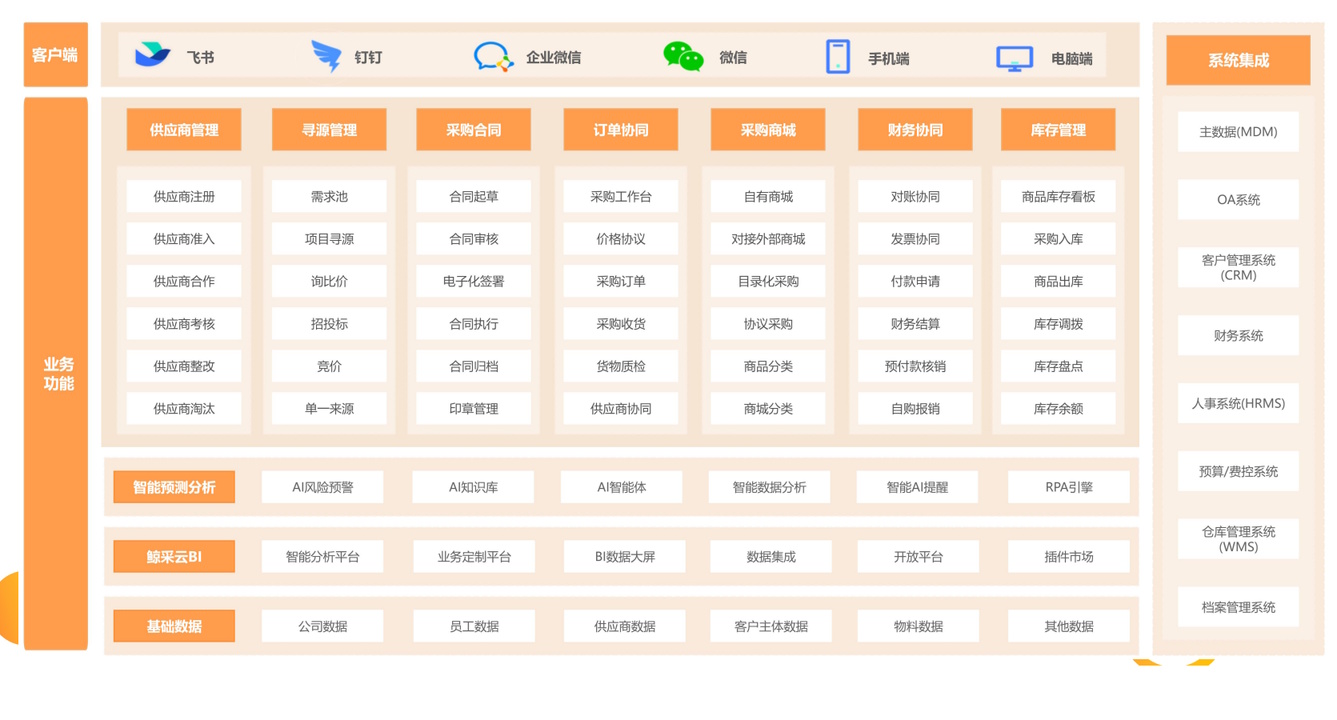
Task: Click the green 微信 (WeChat) icon
Action: (683, 57)
